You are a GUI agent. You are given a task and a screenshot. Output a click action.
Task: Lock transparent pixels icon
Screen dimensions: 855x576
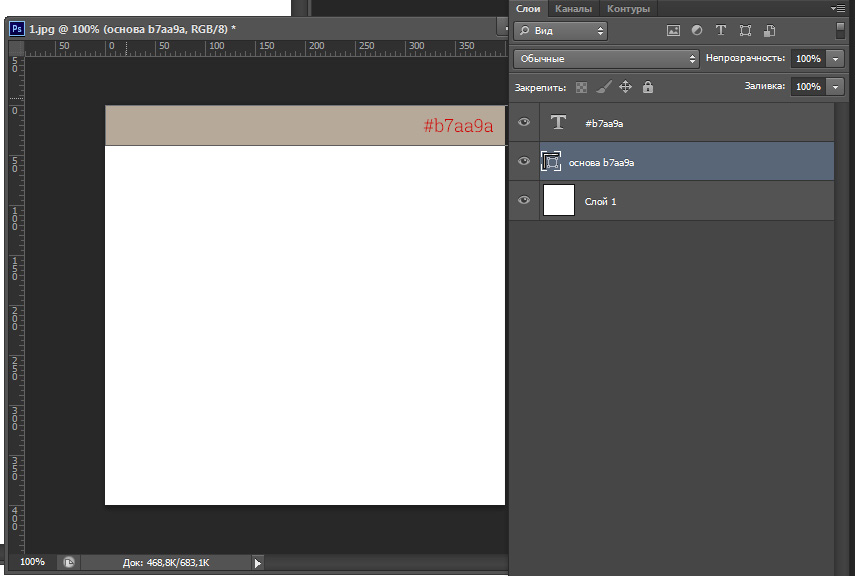pyautogui.click(x=582, y=87)
